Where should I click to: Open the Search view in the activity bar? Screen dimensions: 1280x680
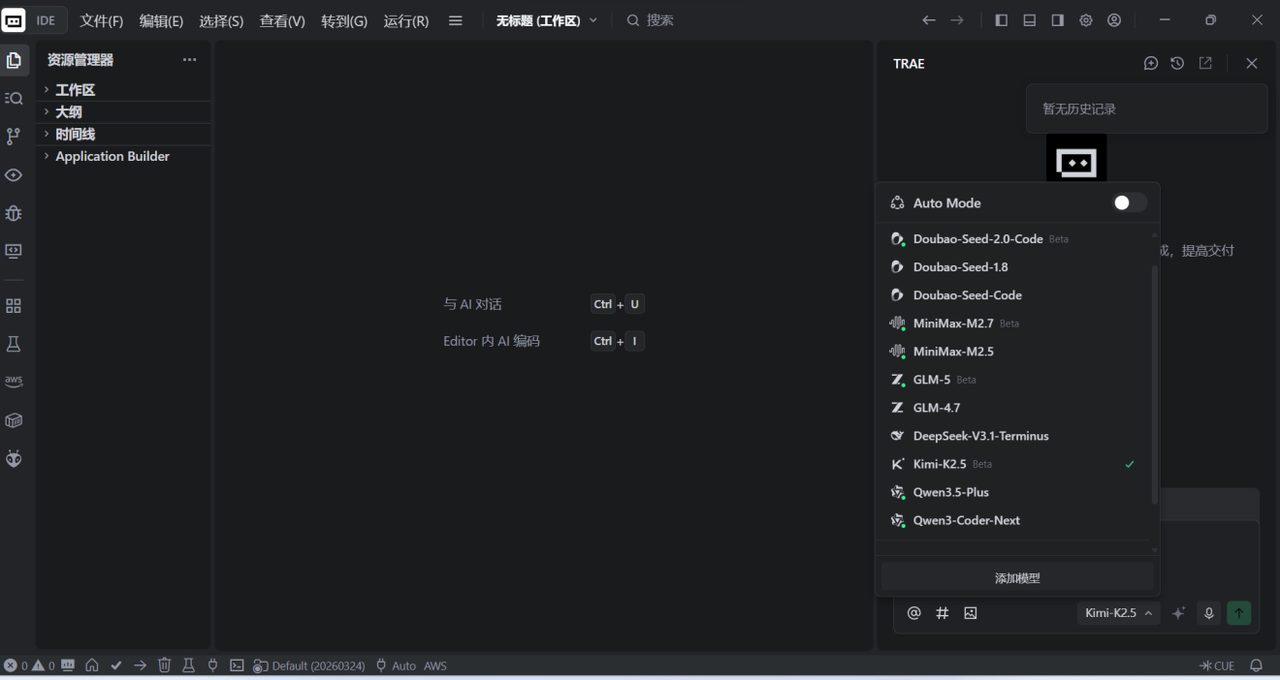14,98
